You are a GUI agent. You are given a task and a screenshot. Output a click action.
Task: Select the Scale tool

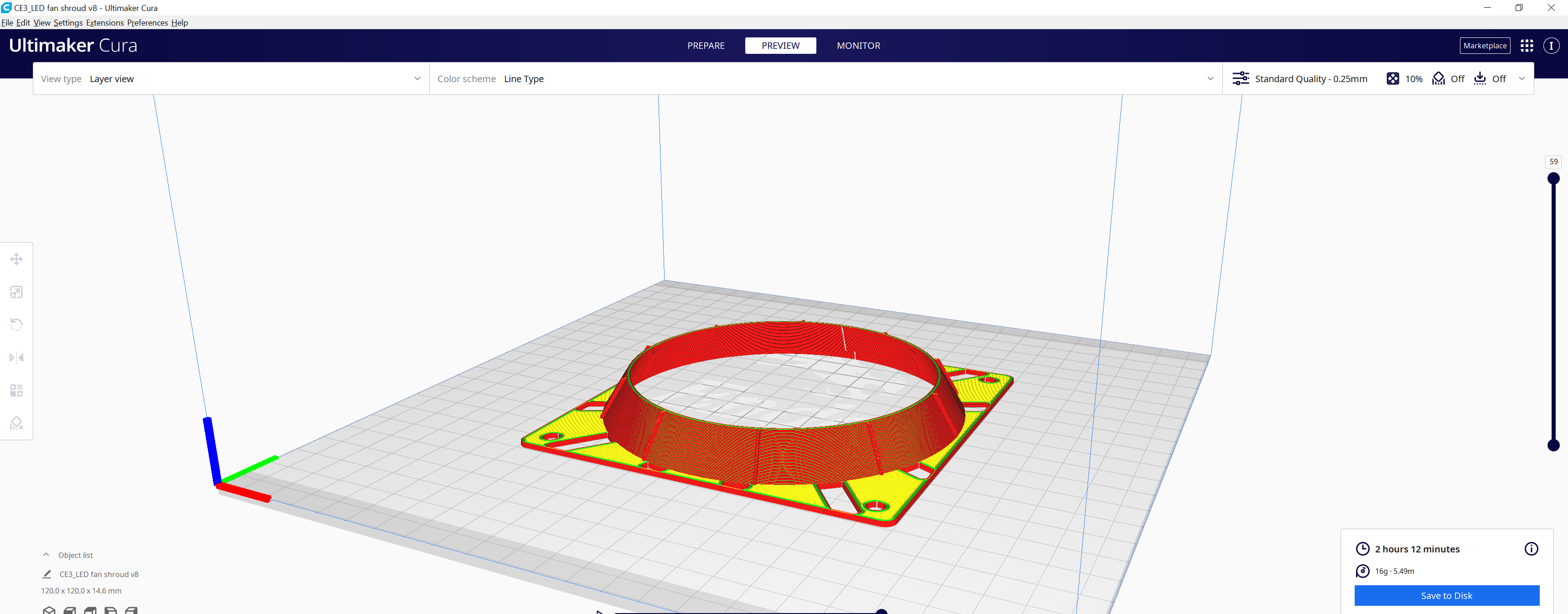16,292
